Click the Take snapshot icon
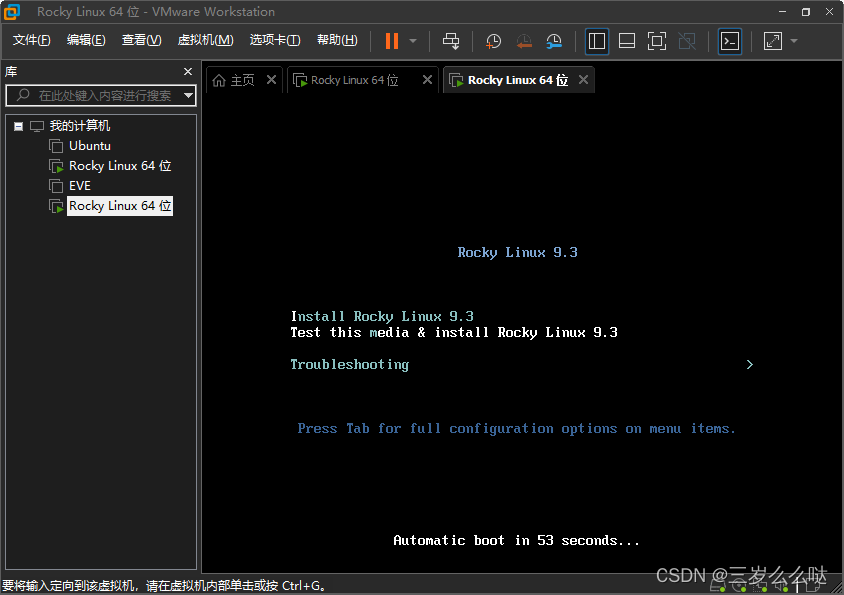The height and width of the screenshot is (595, 844). pos(493,41)
